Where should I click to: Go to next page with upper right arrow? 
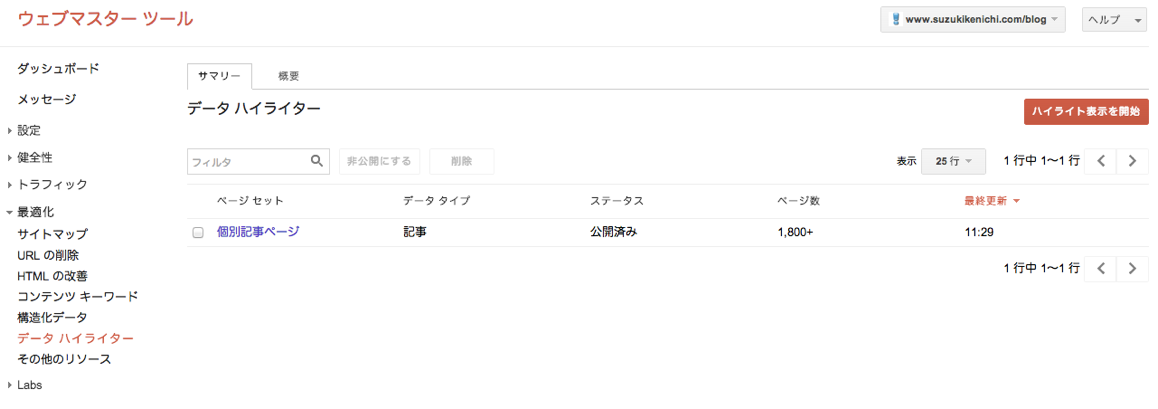click(1133, 161)
